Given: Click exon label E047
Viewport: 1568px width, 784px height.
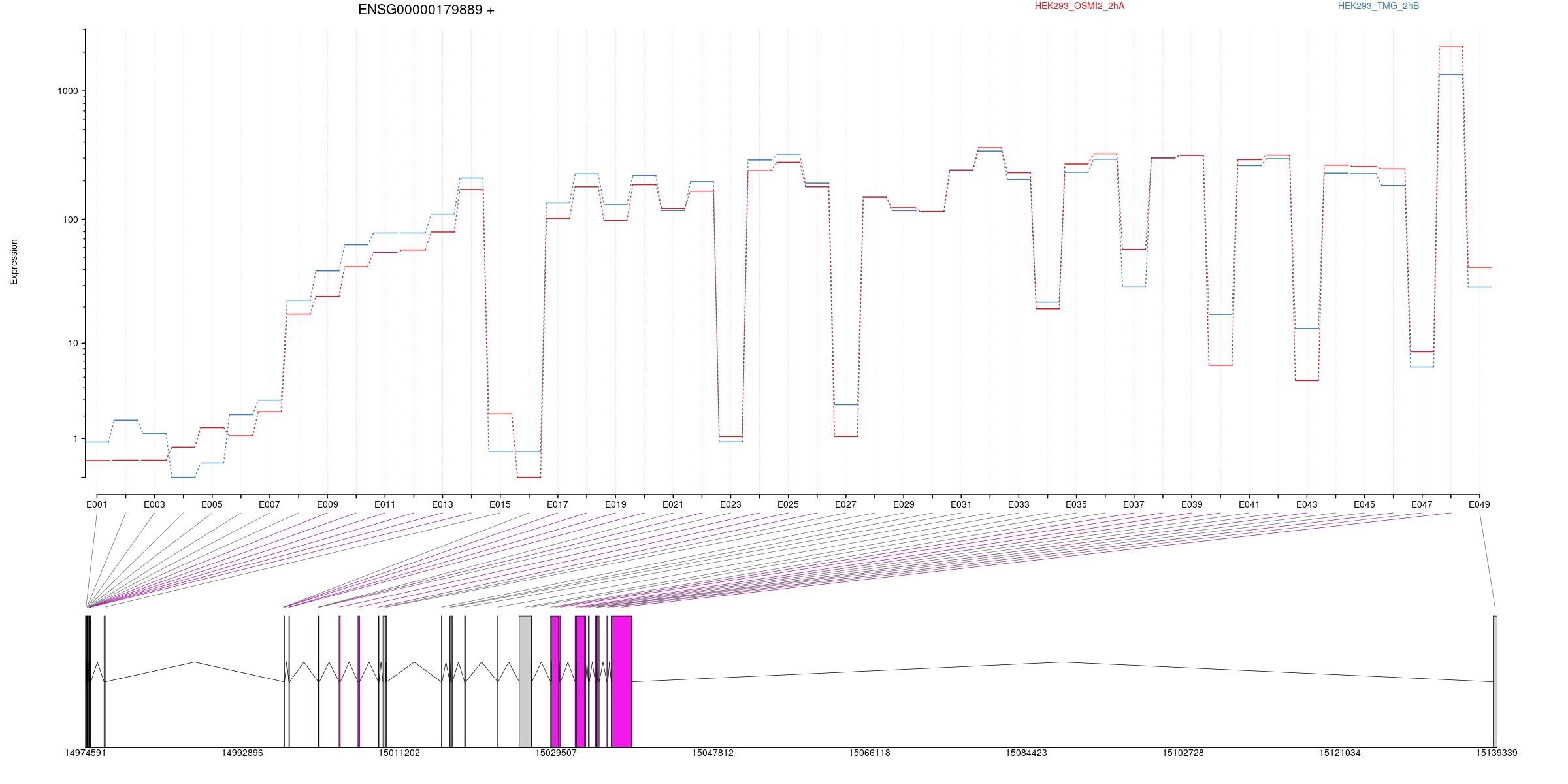Looking at the screenshot, I should coord(1422,504).
